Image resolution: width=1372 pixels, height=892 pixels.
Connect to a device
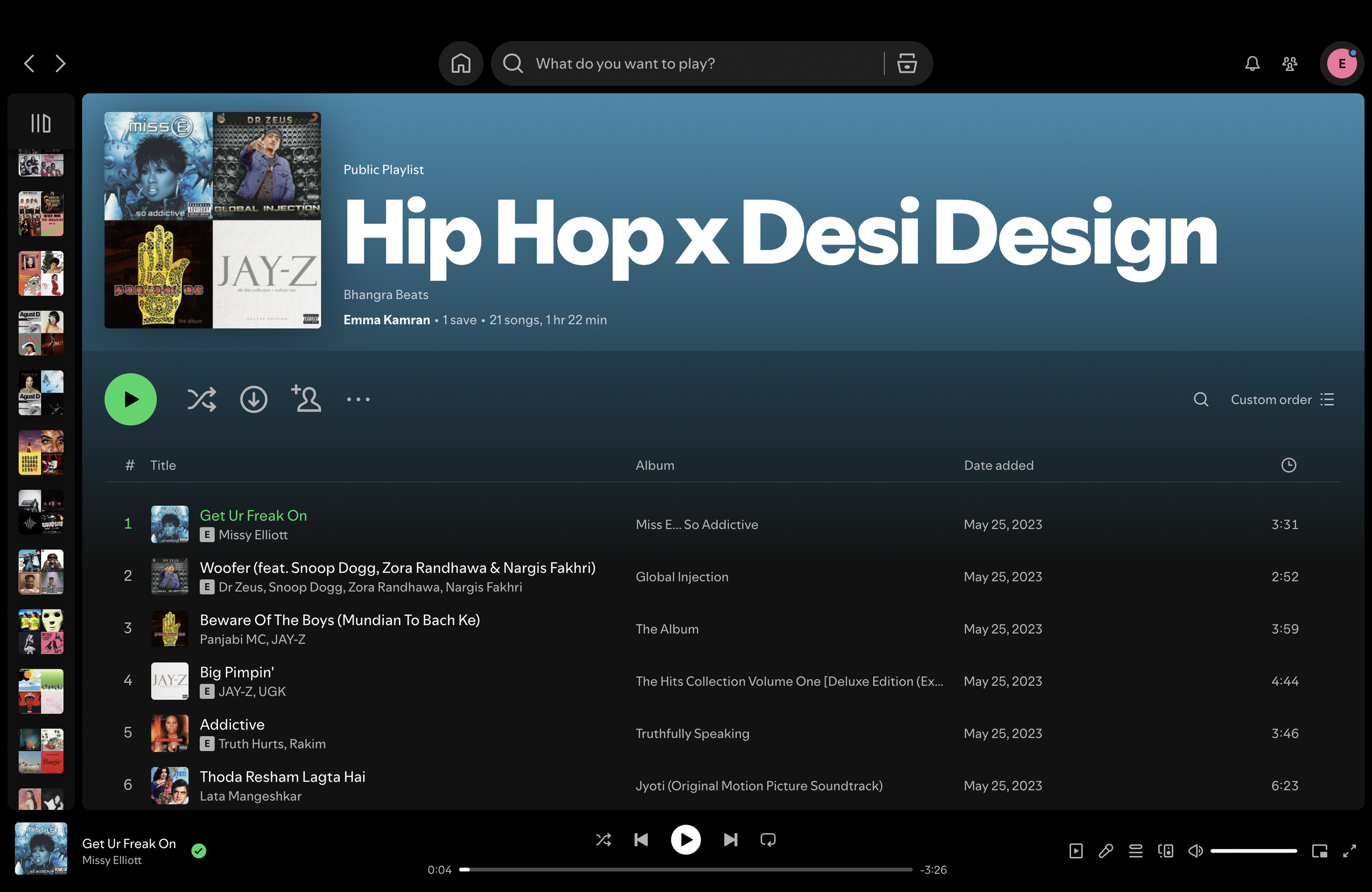click(x=1166, y=850)
